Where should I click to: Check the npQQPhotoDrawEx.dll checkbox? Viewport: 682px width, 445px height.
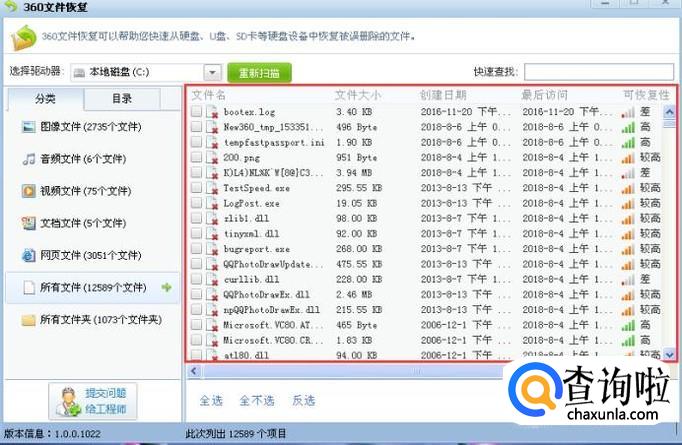pos(197,310)
